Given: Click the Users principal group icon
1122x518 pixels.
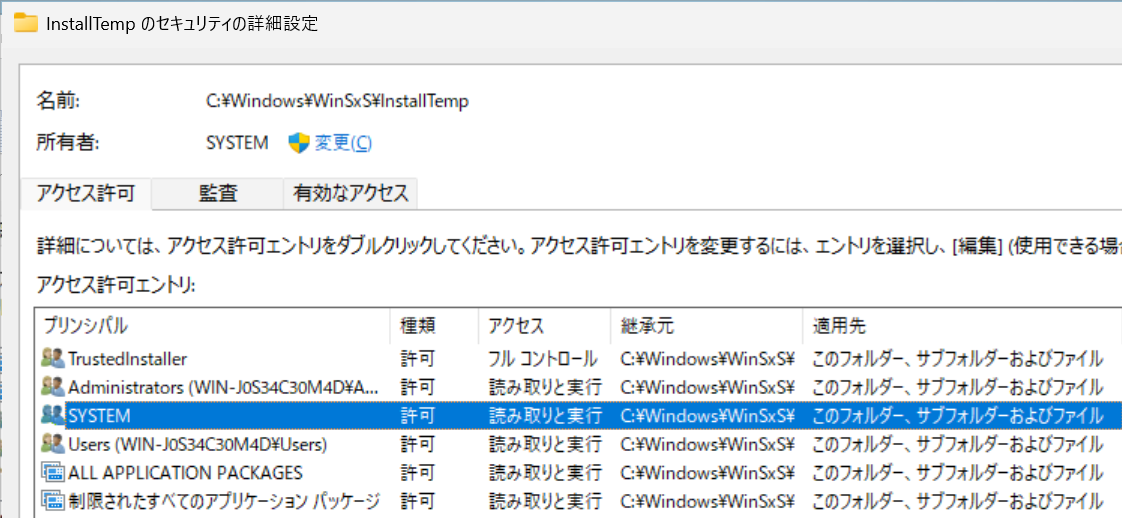Looking at the screenshot, I should tap(53, 444).
